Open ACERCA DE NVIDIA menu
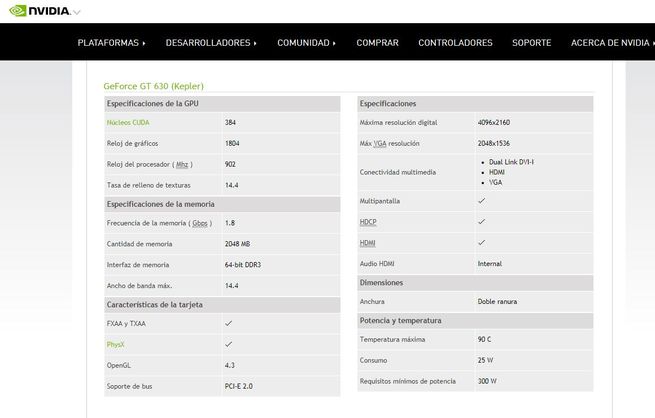 tap(612, 43)
